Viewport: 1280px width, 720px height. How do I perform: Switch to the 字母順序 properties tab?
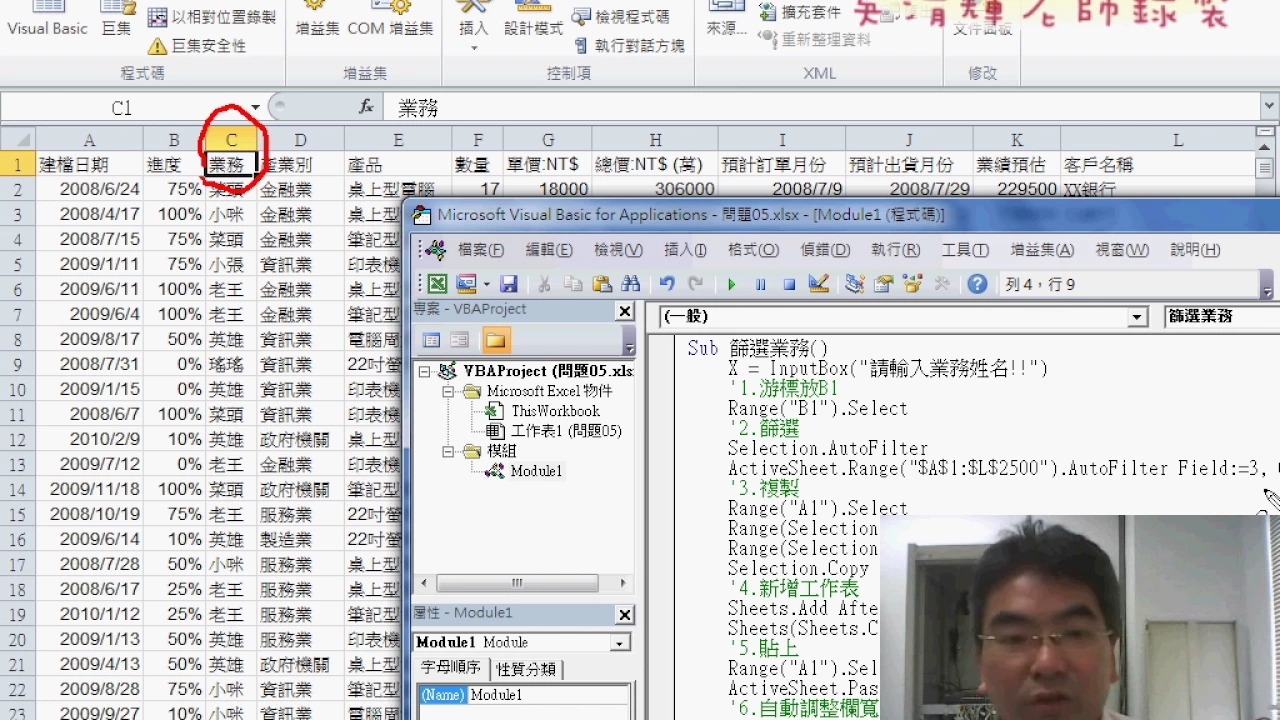[450, 668]
